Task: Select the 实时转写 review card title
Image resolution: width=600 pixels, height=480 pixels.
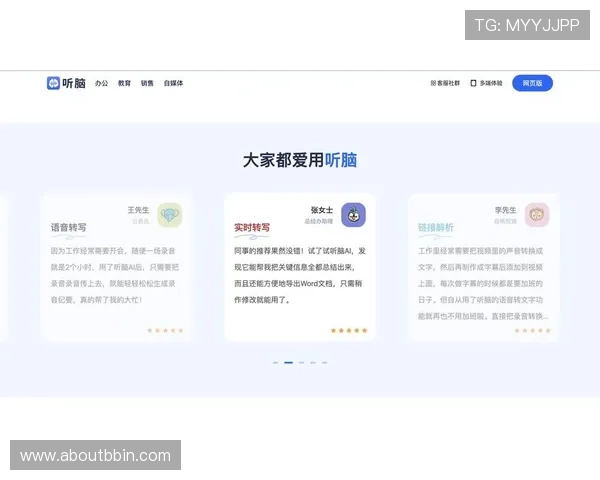Action: coord(252,227)
